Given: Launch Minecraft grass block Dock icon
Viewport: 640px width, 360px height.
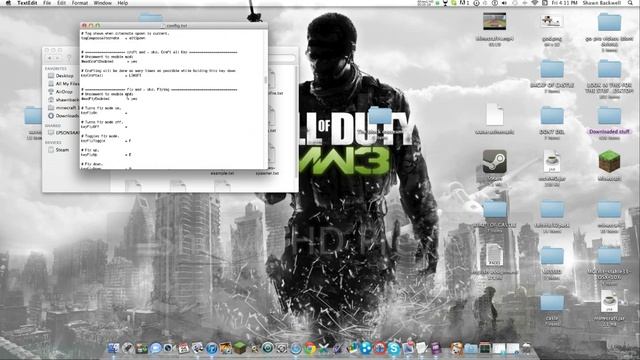Looking at the screenshot, I should click(240, 348).
